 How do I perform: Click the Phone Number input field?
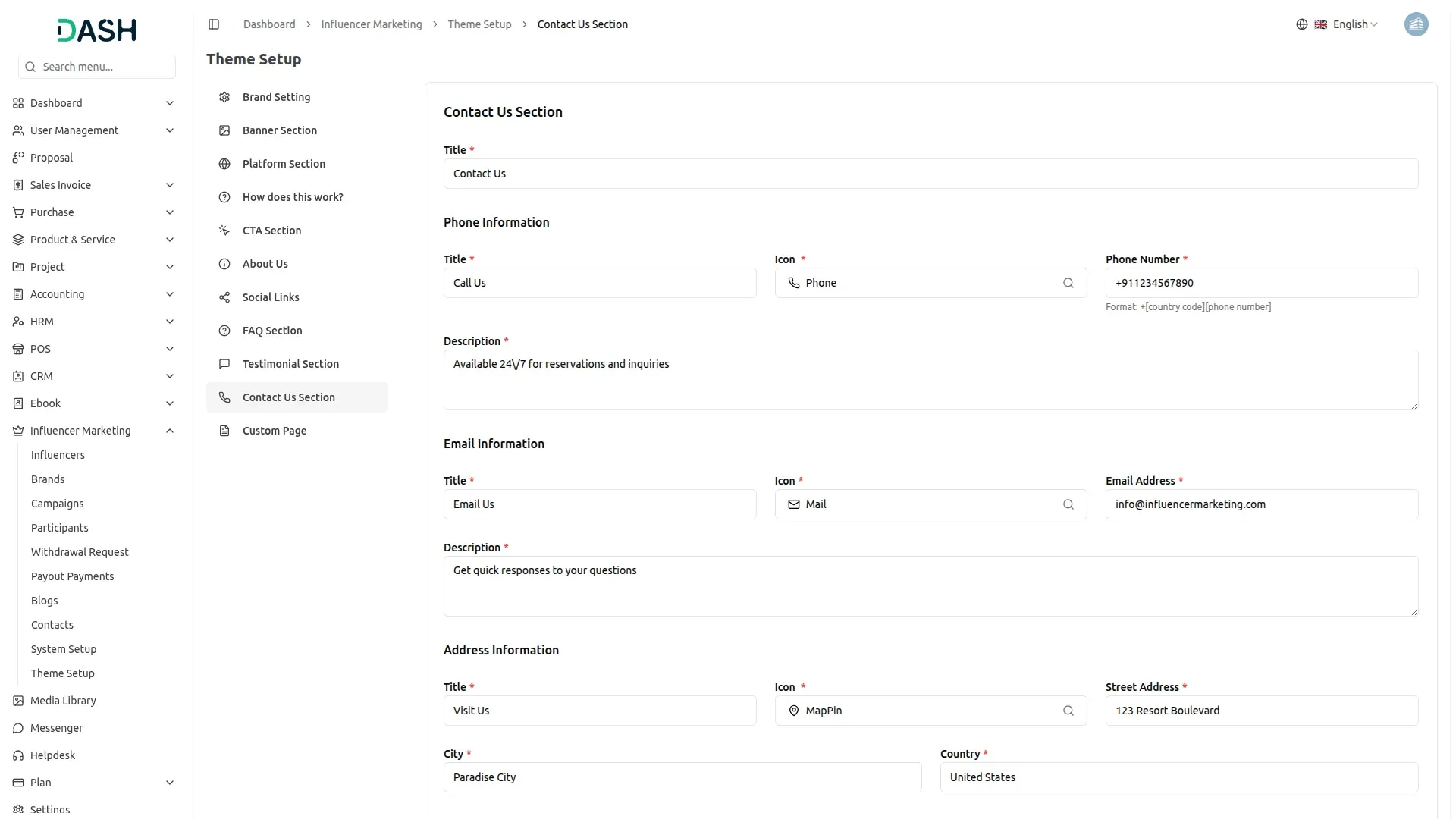[x=1261, y=283]
